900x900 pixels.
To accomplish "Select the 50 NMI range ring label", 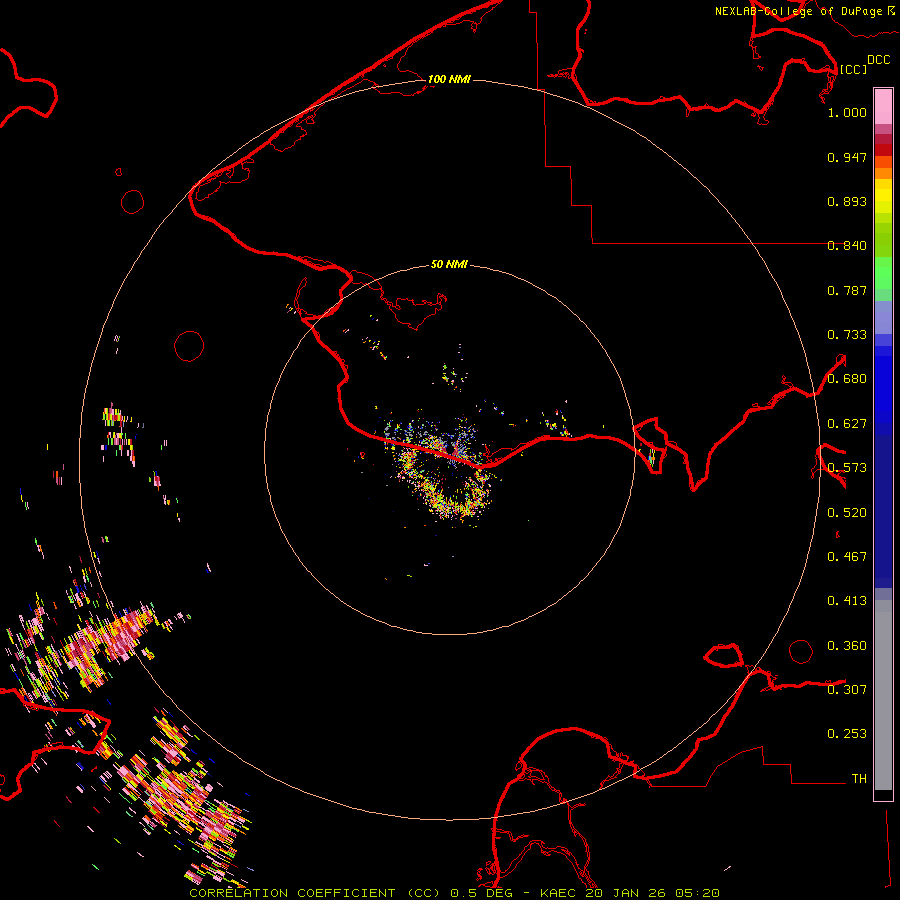I will pyautogui.click(x=449, y=265).
